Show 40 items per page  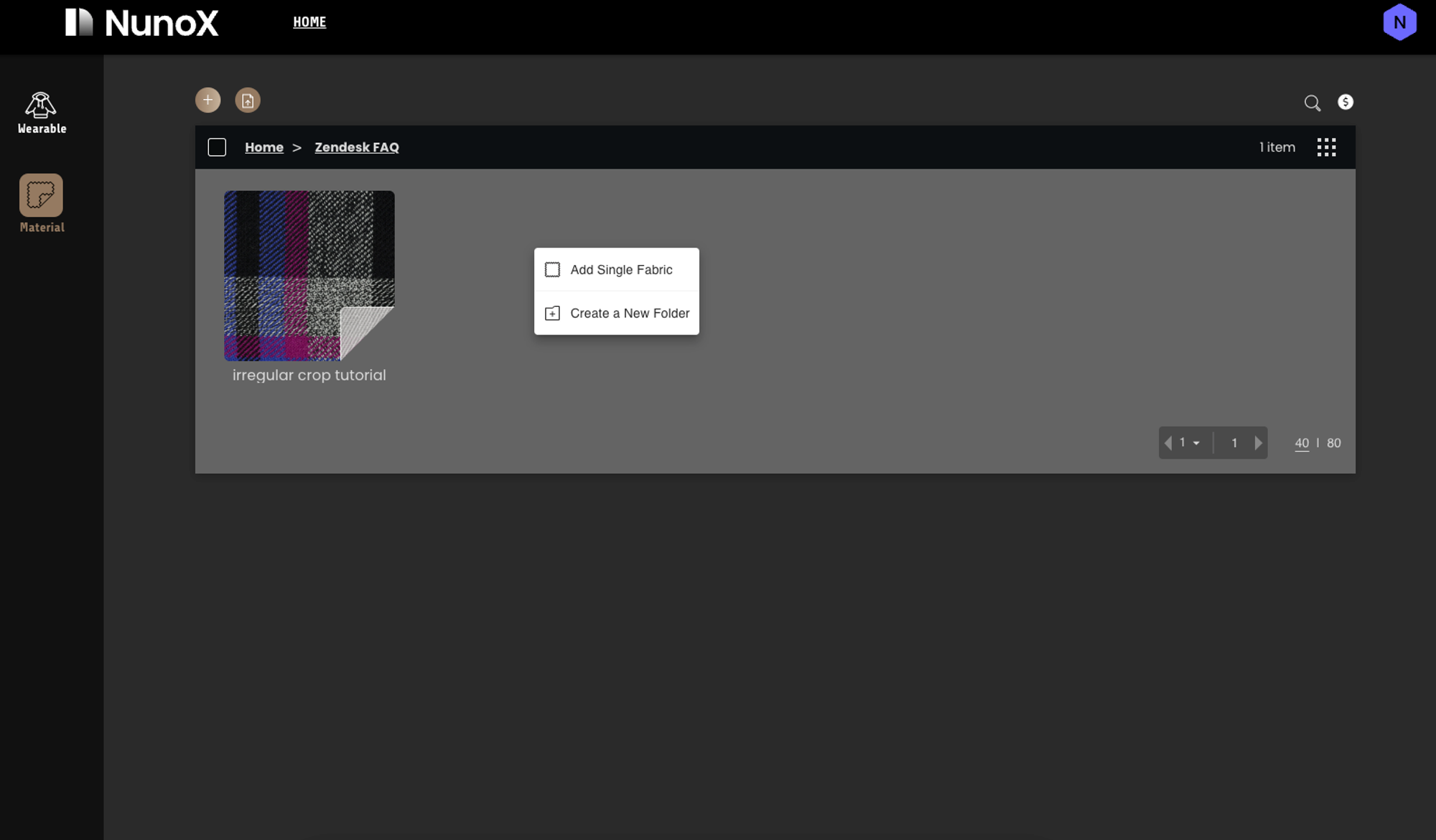[1302, 443]
